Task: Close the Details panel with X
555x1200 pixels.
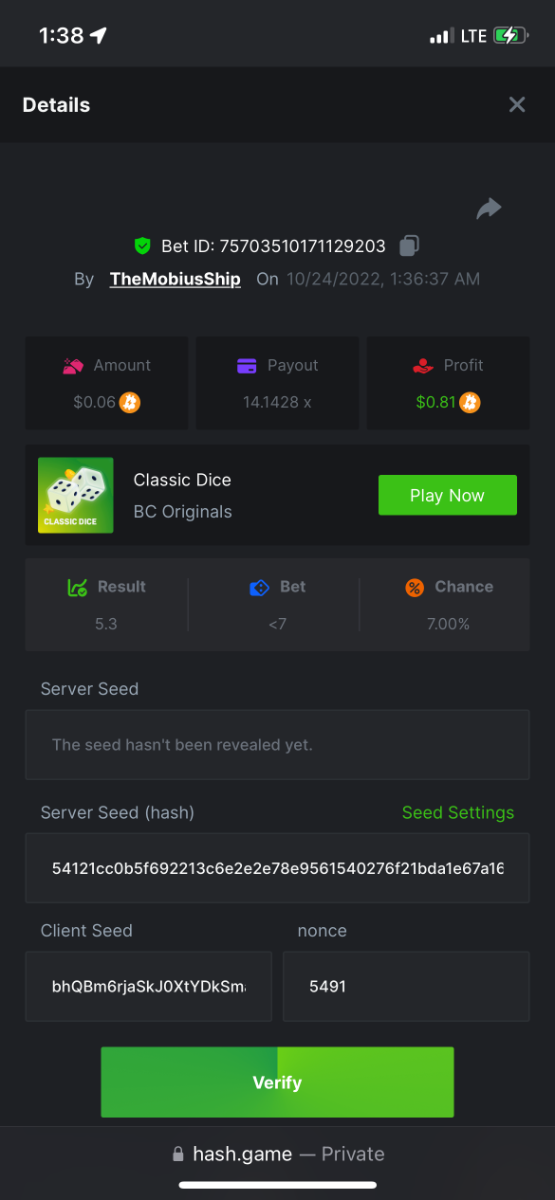Action: [517, 105]
